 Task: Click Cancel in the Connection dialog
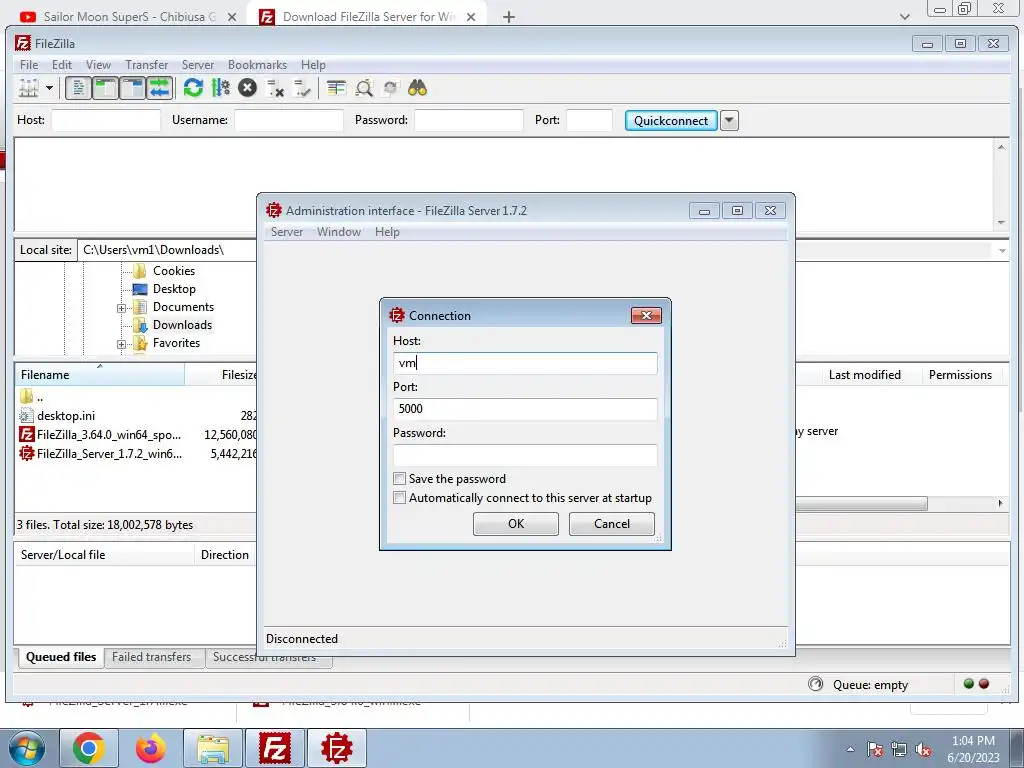[x=612, y=524]
